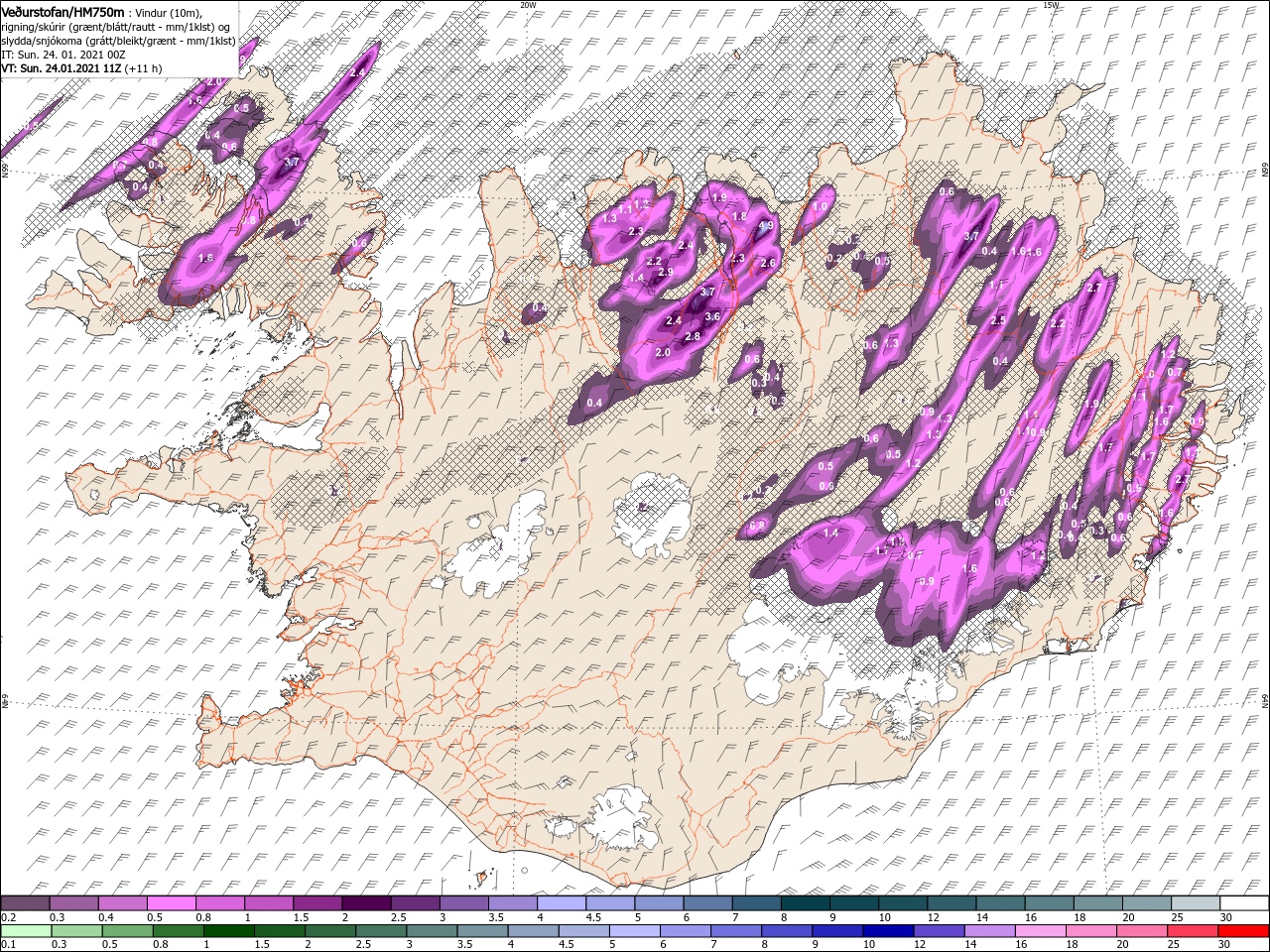Choose the deep blue legend swatch labeled 10

tap(887, 930)
